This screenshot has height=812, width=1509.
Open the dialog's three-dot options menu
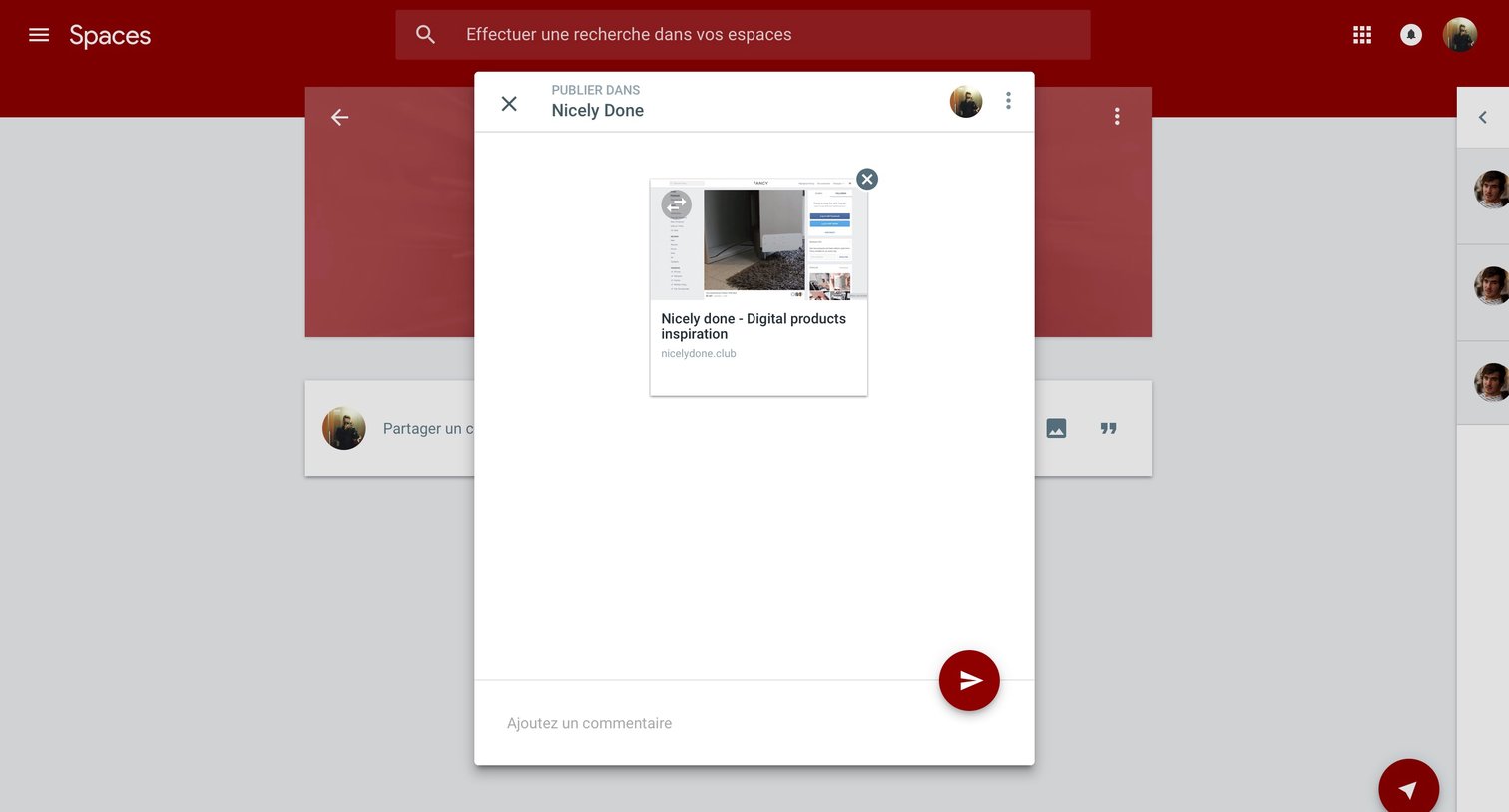(x=1008, y=101)
